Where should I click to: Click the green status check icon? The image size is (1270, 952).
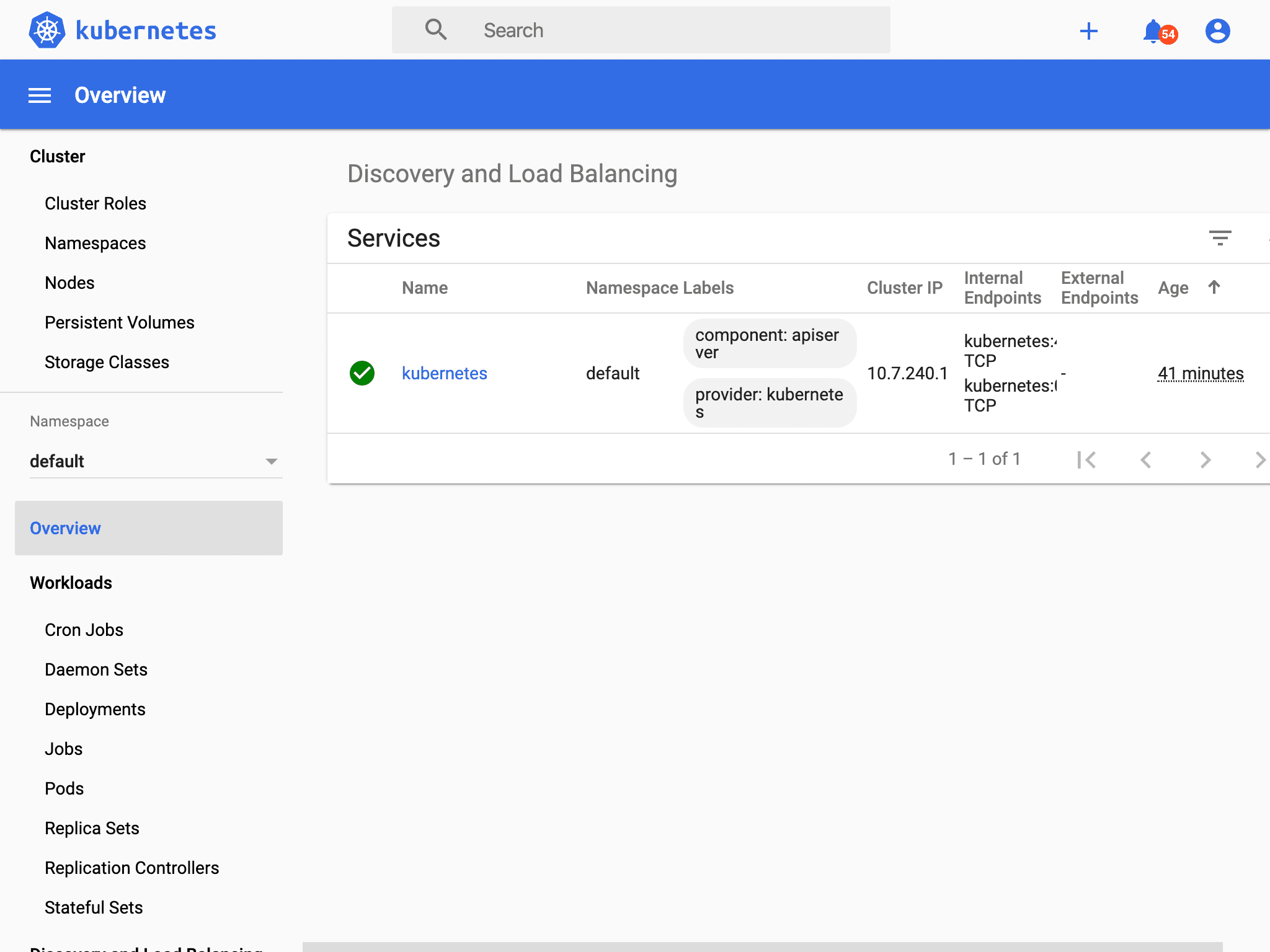(362, 373)
